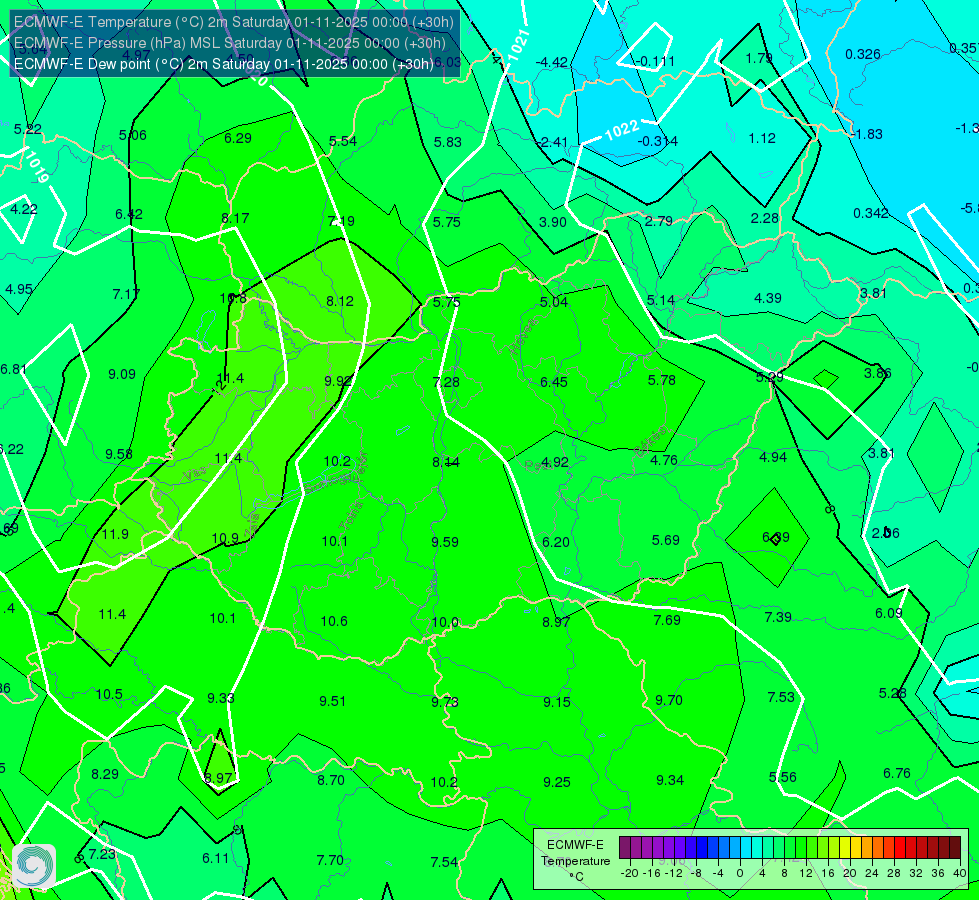Viewport: 979px width, 900px height.
Task: Click the 7.39 temperature value
Action: (778, 618)
